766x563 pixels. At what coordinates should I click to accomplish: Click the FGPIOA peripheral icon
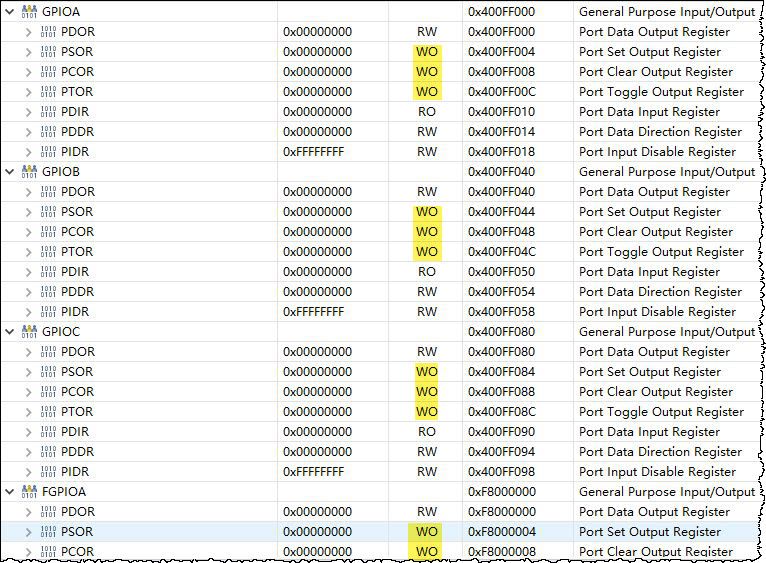(x=29, y=492)
